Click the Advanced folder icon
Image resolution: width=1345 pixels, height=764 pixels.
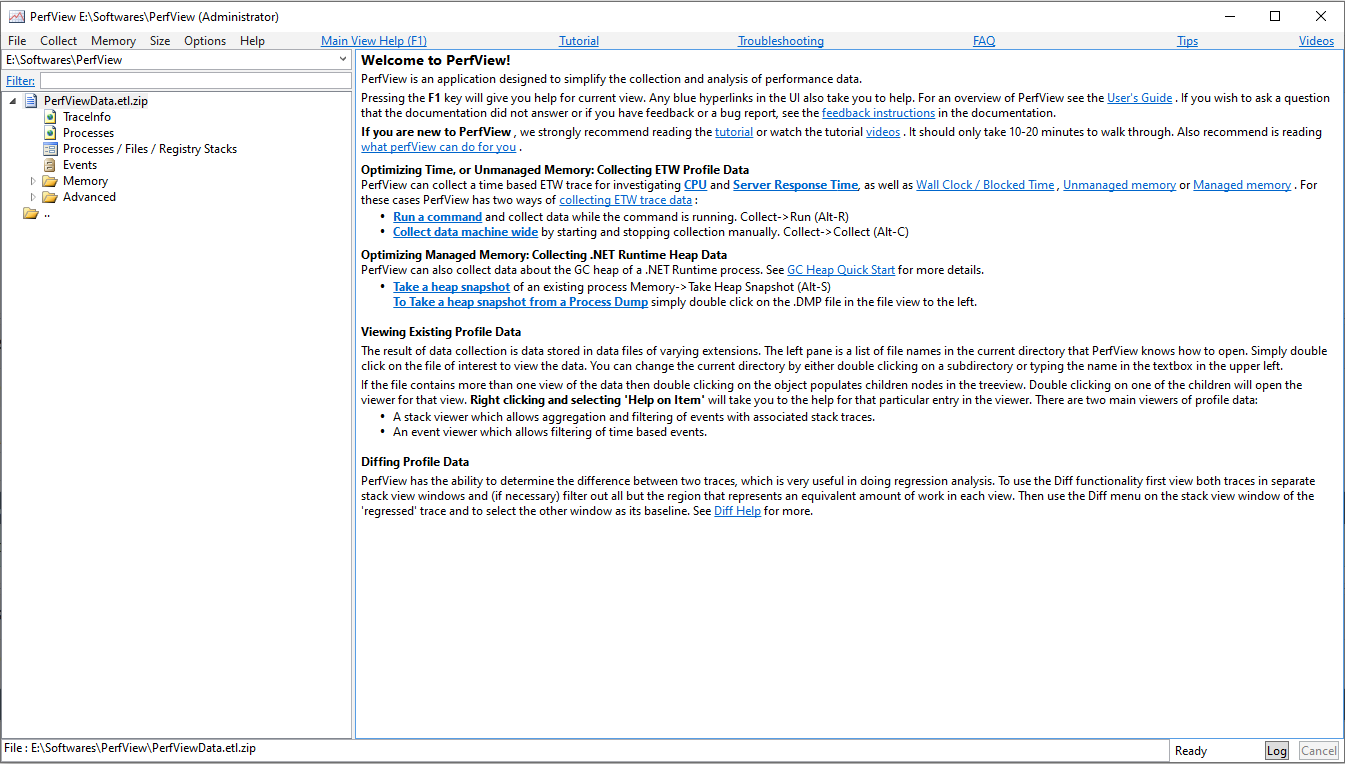pyautogui.click(x=50, y=197)
